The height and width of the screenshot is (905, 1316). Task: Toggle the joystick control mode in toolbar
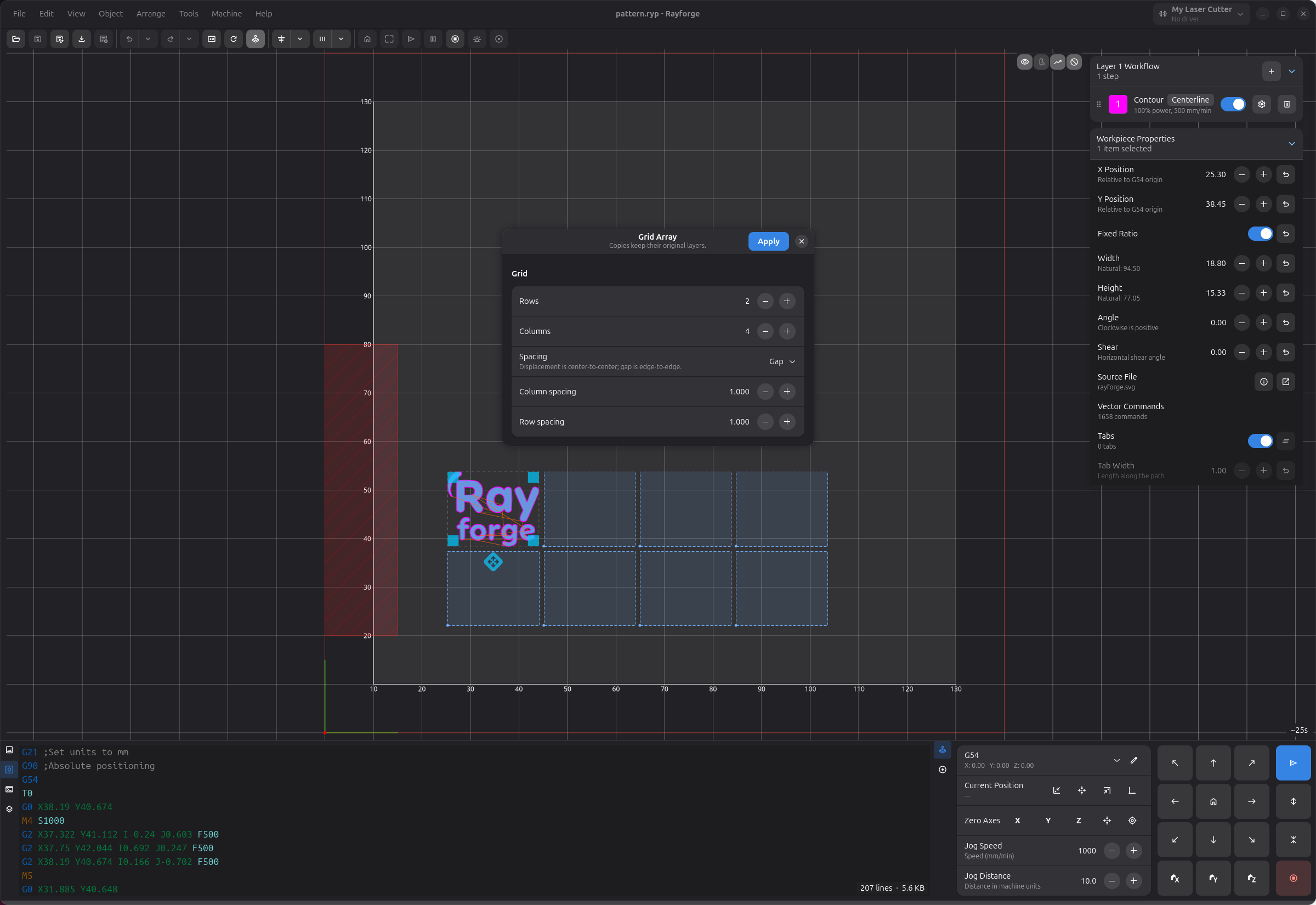[x=256, y=39]
